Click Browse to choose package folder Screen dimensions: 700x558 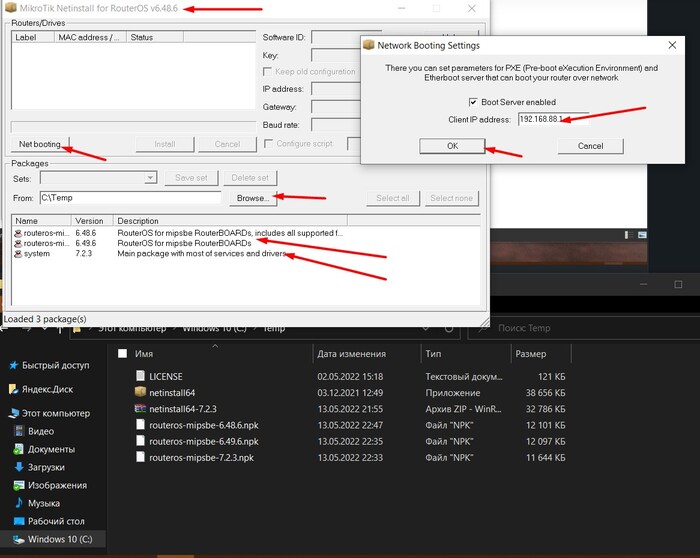coord(253,198)
